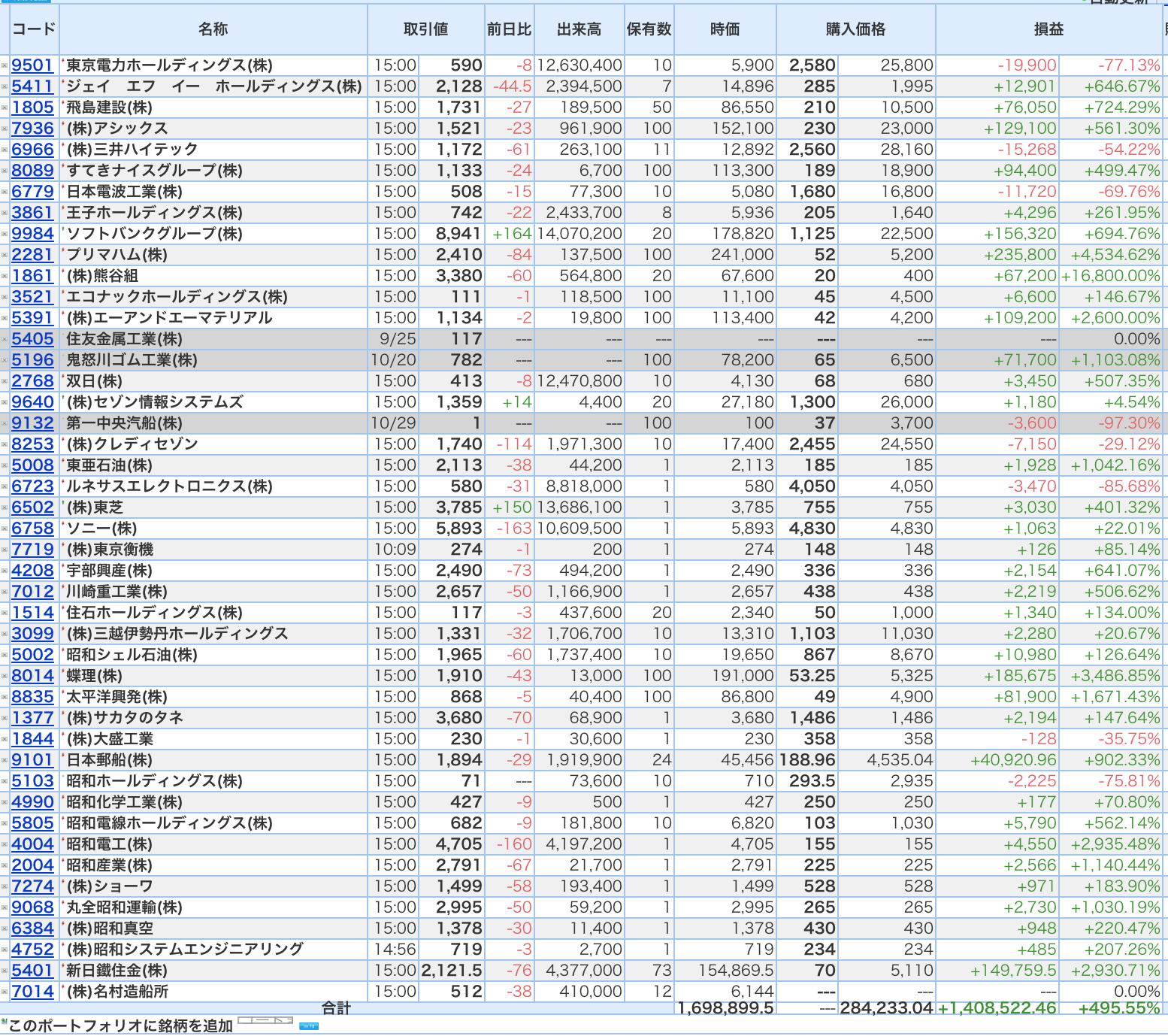Open stock code 3861 王子ホールディングス link

click(32, 213)
